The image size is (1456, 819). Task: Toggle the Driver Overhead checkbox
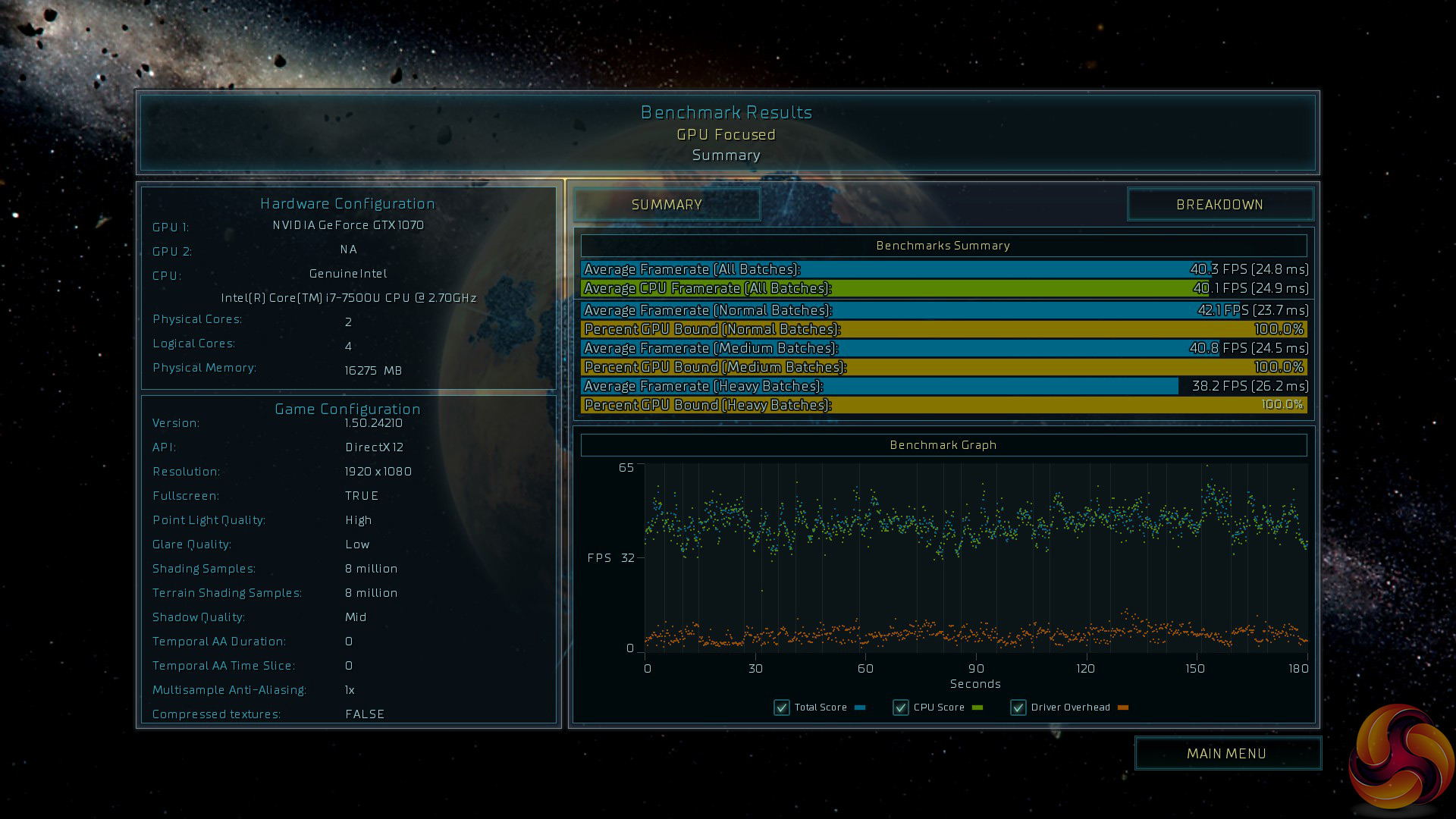tap(1018, 708)
